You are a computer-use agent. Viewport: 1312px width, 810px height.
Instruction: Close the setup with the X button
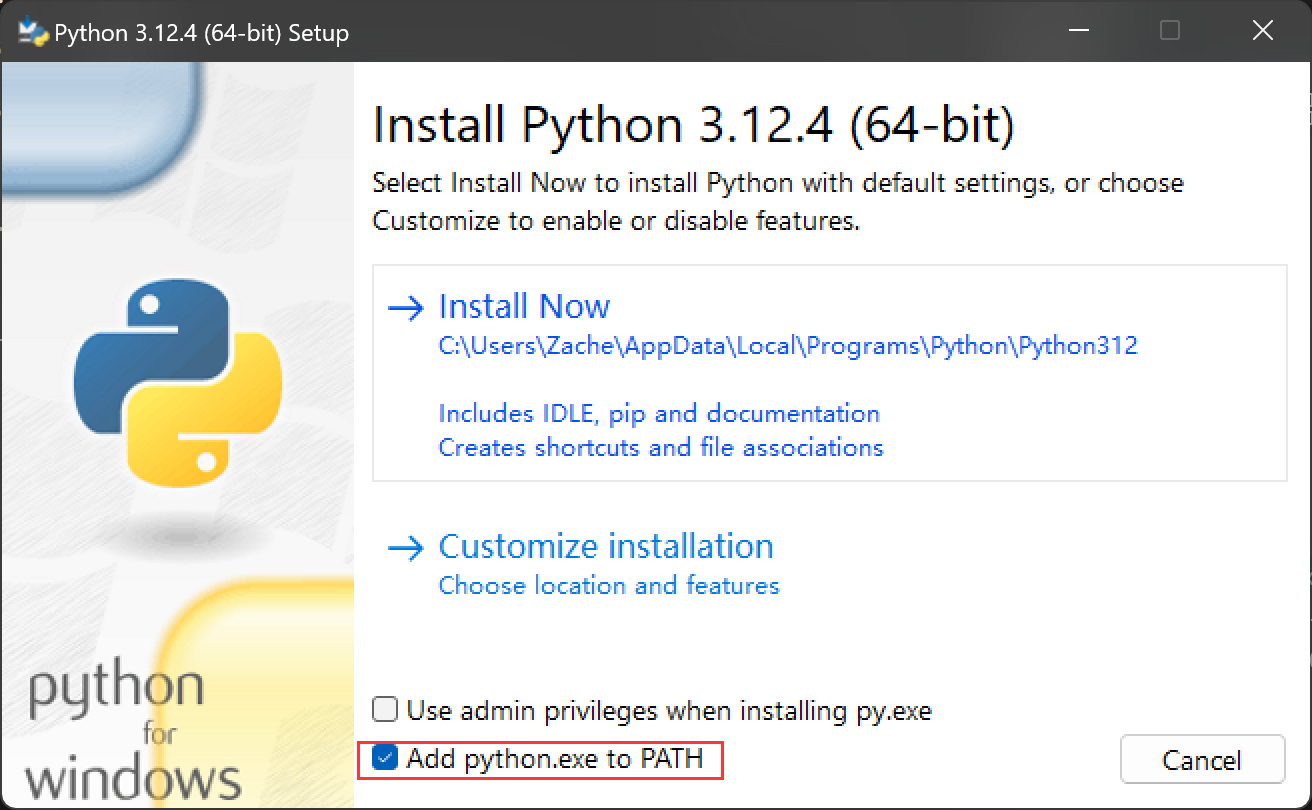point(1262,31)
